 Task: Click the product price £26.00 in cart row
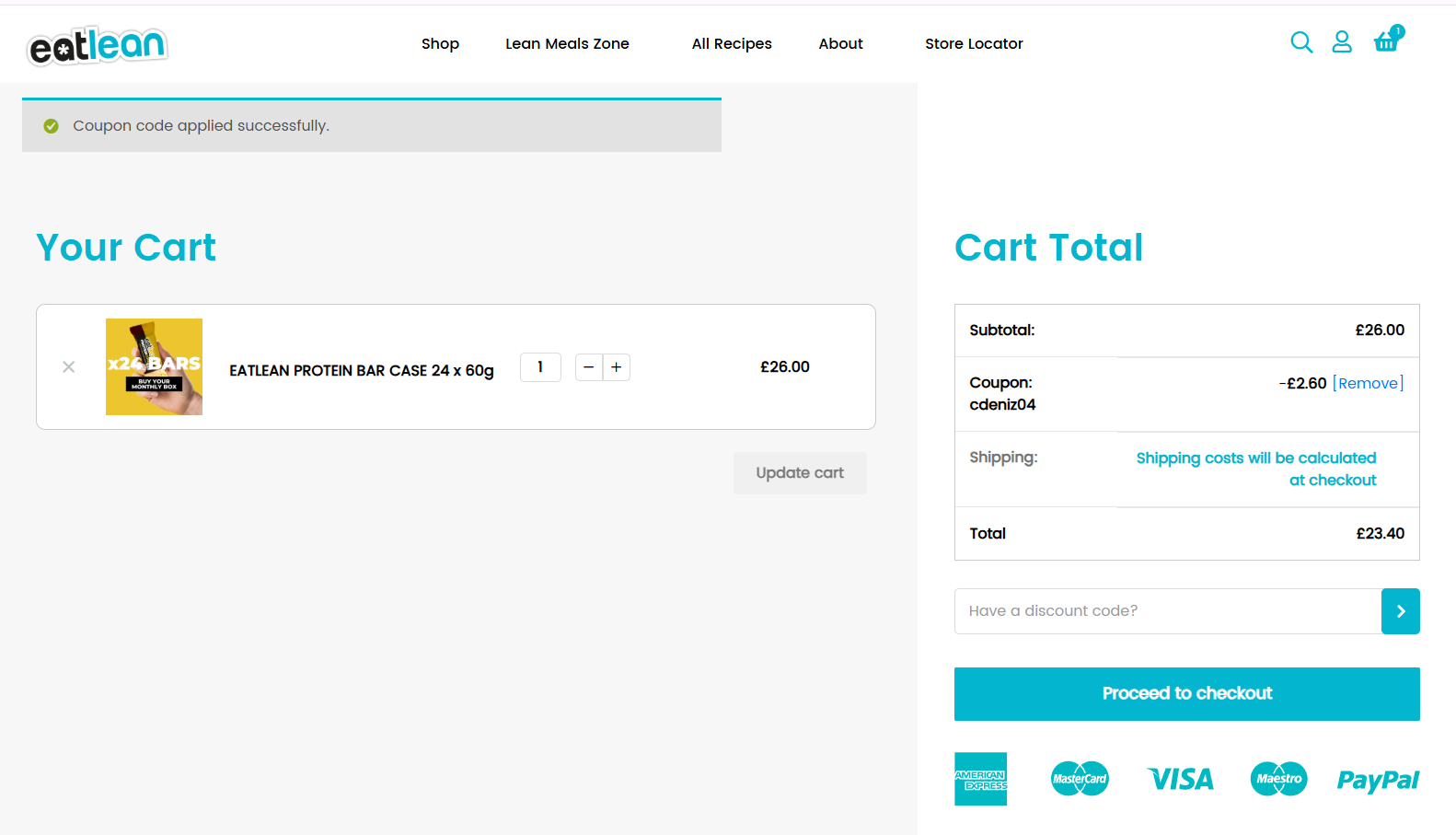pos(785,367)
